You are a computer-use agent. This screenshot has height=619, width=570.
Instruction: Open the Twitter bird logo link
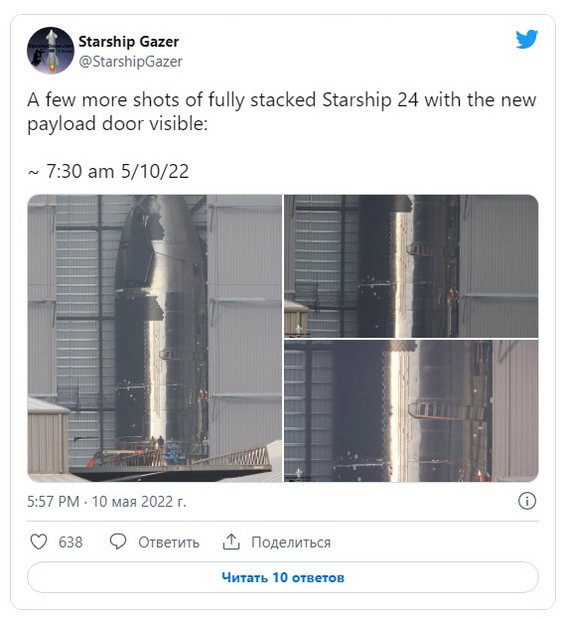(x=527, y=39)
